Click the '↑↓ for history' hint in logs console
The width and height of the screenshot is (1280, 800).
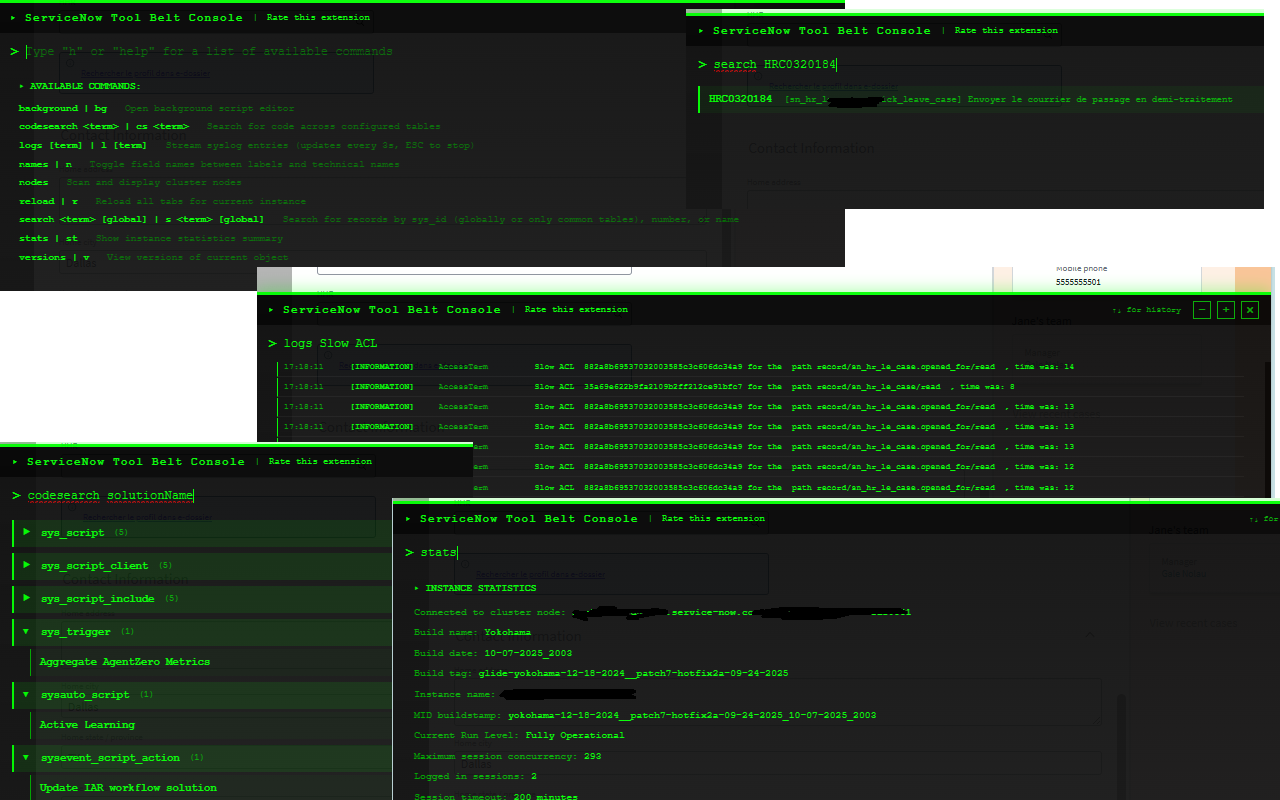(x=1146, y=310)
